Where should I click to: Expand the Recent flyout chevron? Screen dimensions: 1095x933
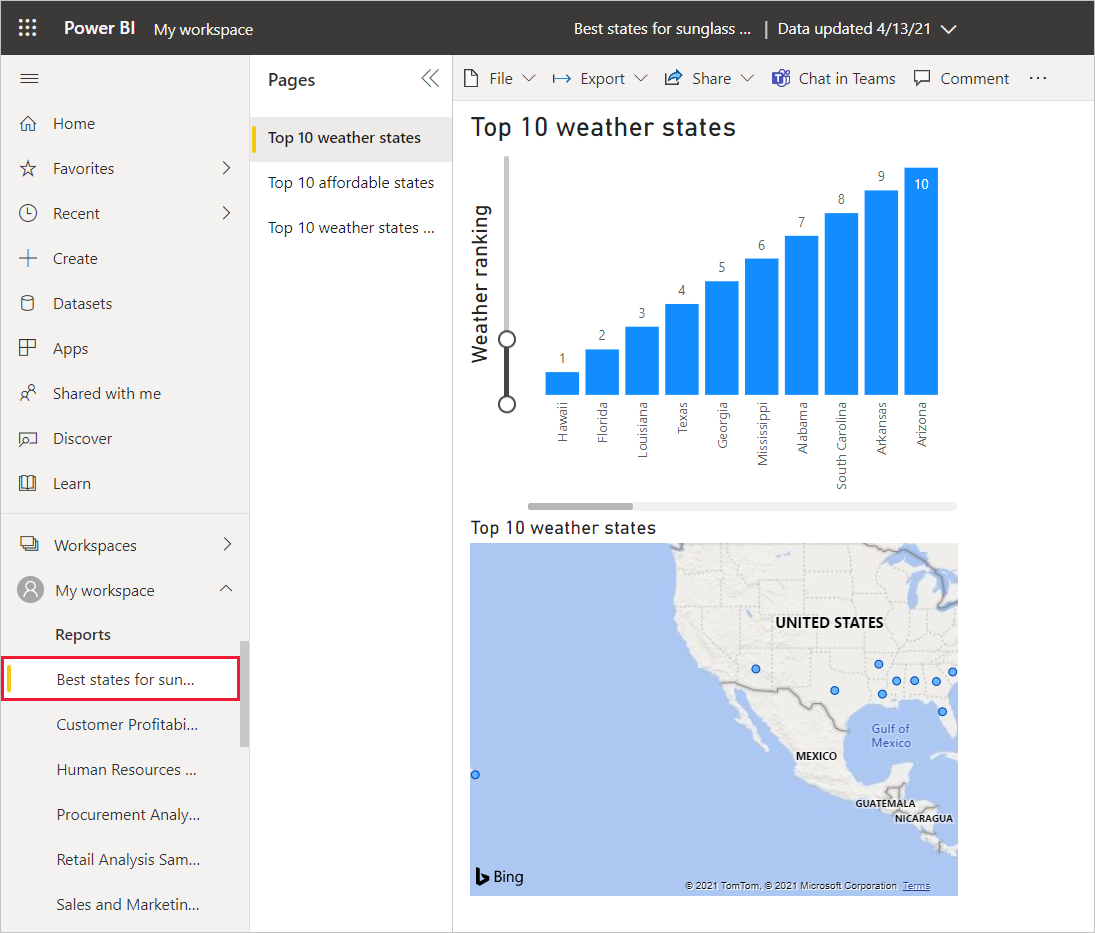point(226,213)
